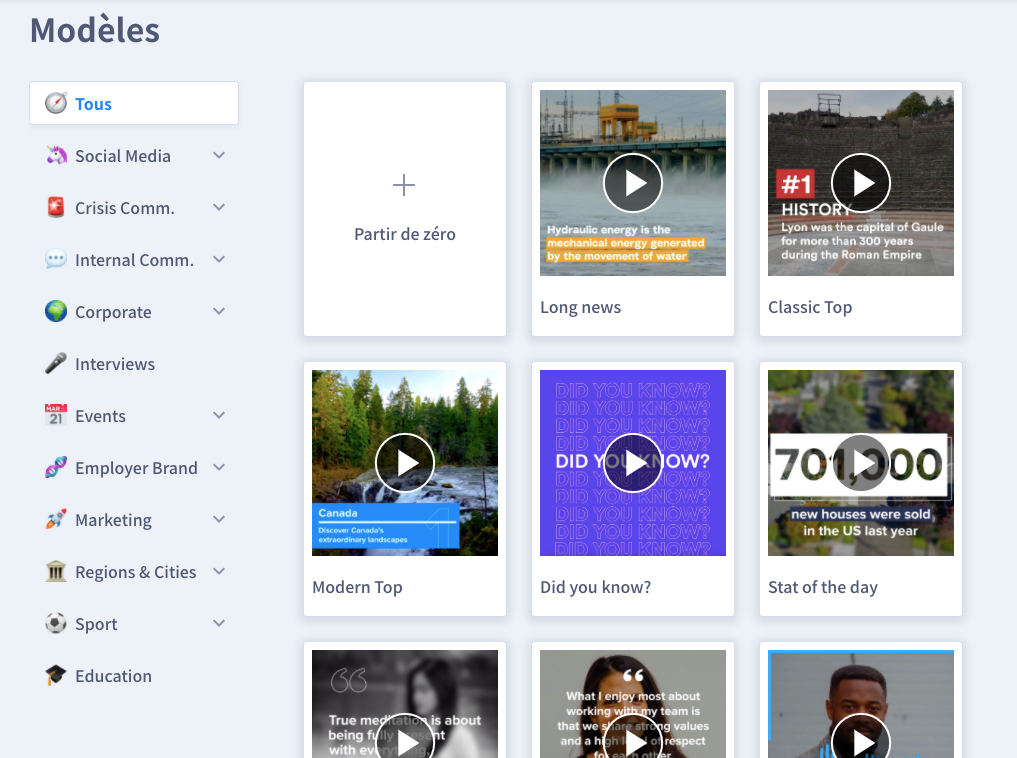Open the Education category label
Screen dimensions: 1017x758
[114, 676]
